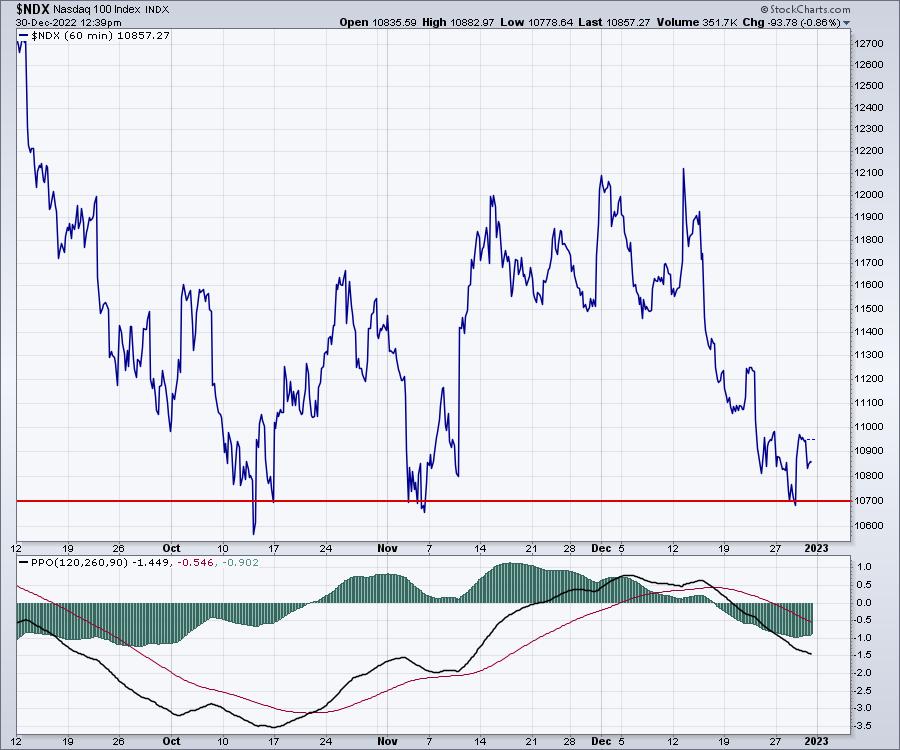Click the $NDX (60 min) legend line marker
Viewport: 900px width, 750px height.
[23, 35]
